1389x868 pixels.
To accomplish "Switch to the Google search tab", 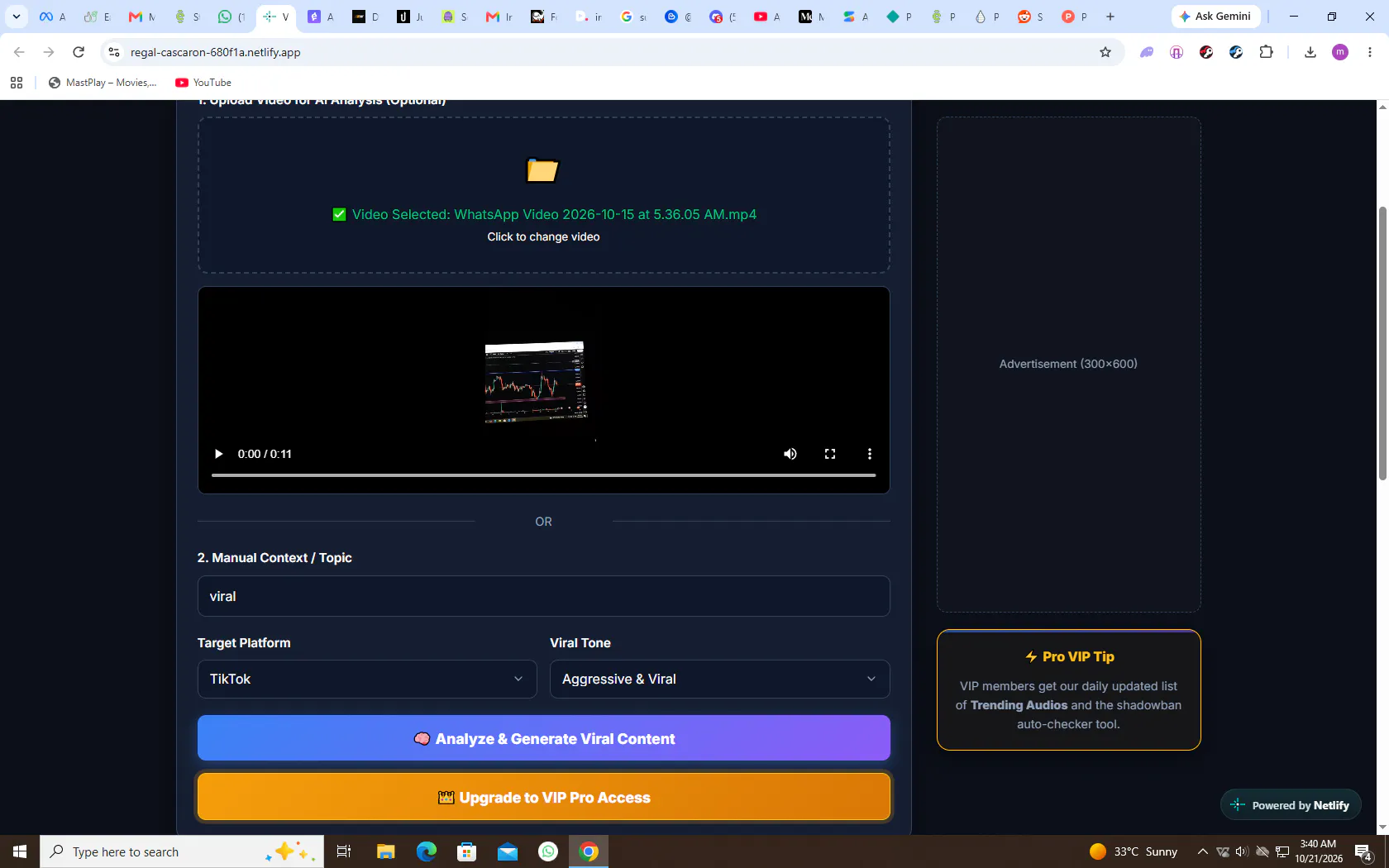I will click(x=633, y=17).
